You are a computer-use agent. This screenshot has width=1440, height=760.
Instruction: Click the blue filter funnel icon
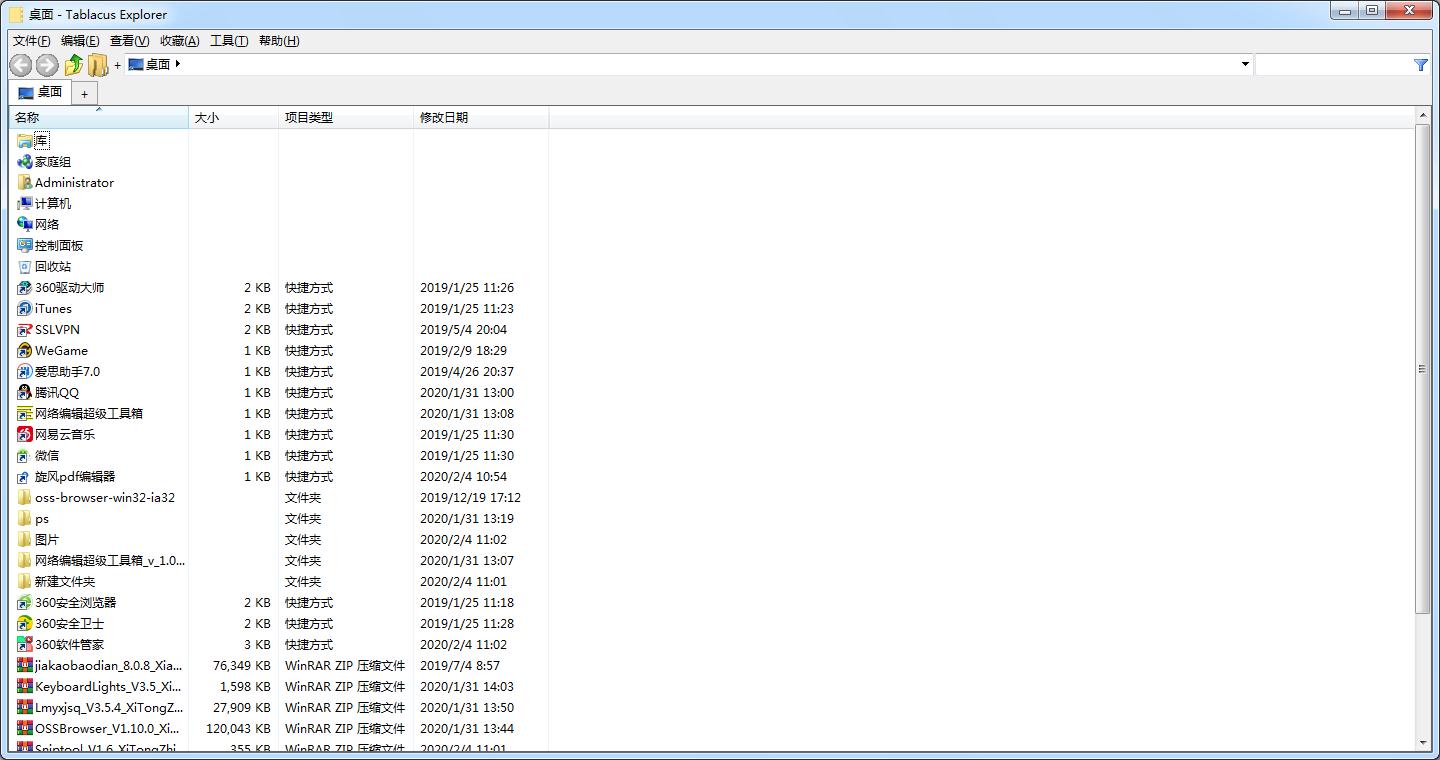pyautogui.click(x=1421, y=65)
